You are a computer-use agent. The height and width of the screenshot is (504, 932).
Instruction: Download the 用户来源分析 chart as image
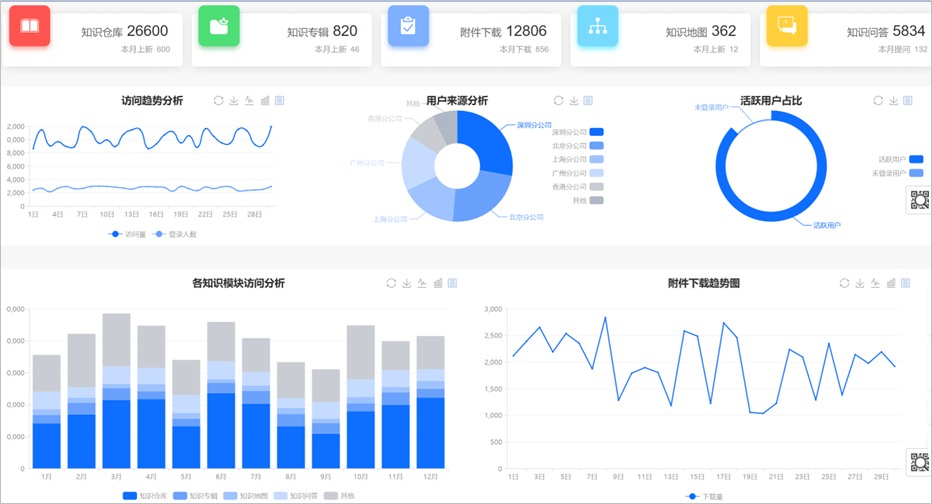point(573,100)
